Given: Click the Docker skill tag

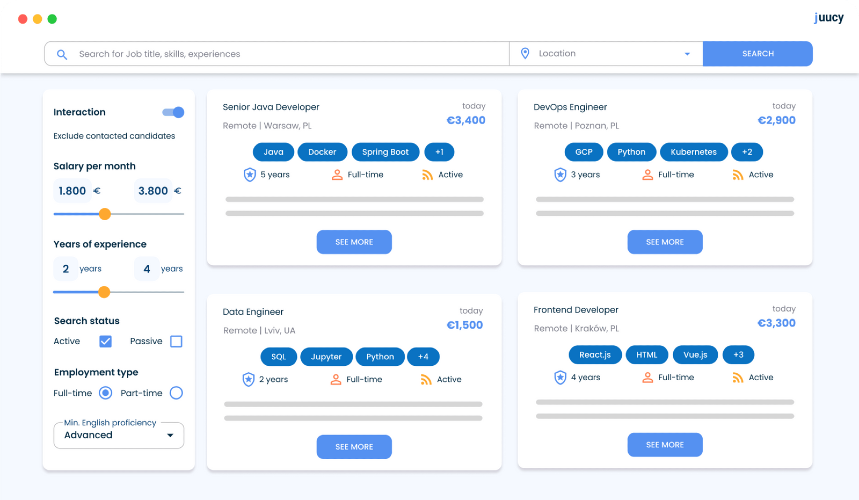Looking at the screenshot, I should [x=322, y=152].
